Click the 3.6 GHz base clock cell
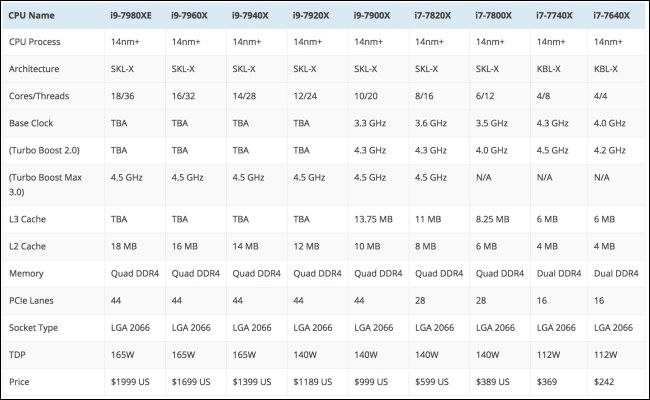Viewport: 650px width, 400px height. [431, 123]
